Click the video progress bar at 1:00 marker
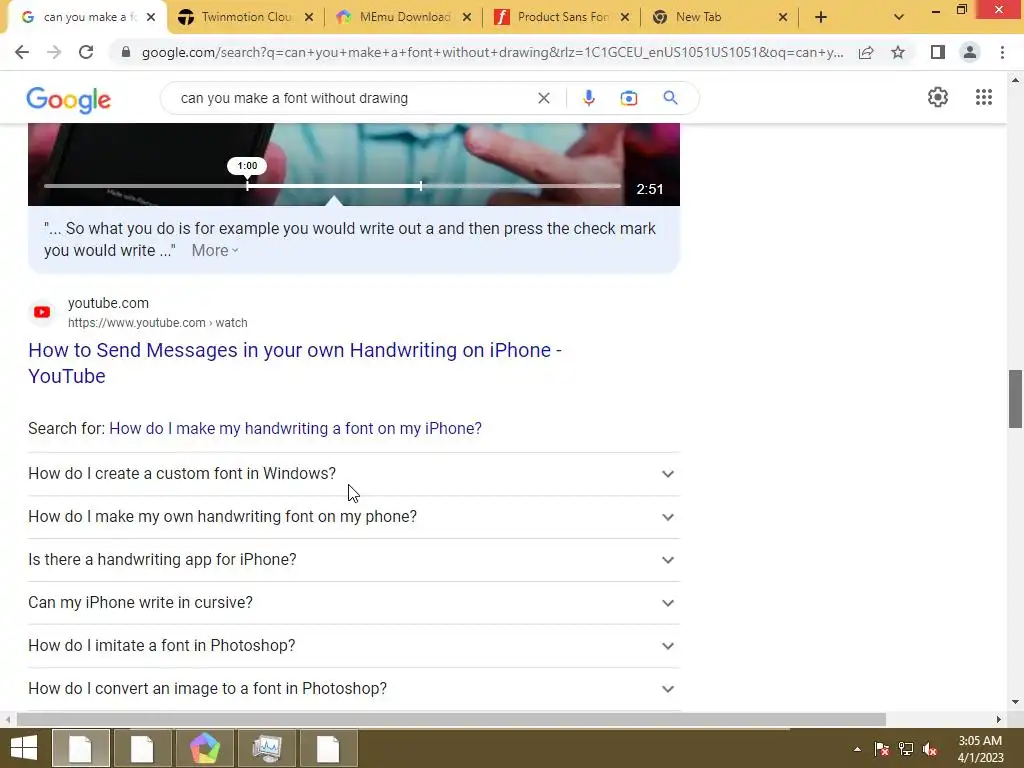The width and height of the screenshot is (1024, 768). coord(248,185)
